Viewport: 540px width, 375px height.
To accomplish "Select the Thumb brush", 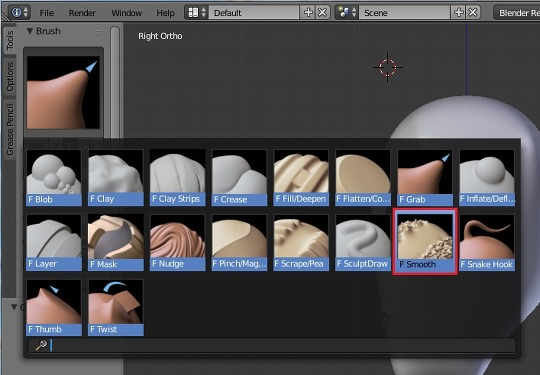I will (x=54, y=307).
